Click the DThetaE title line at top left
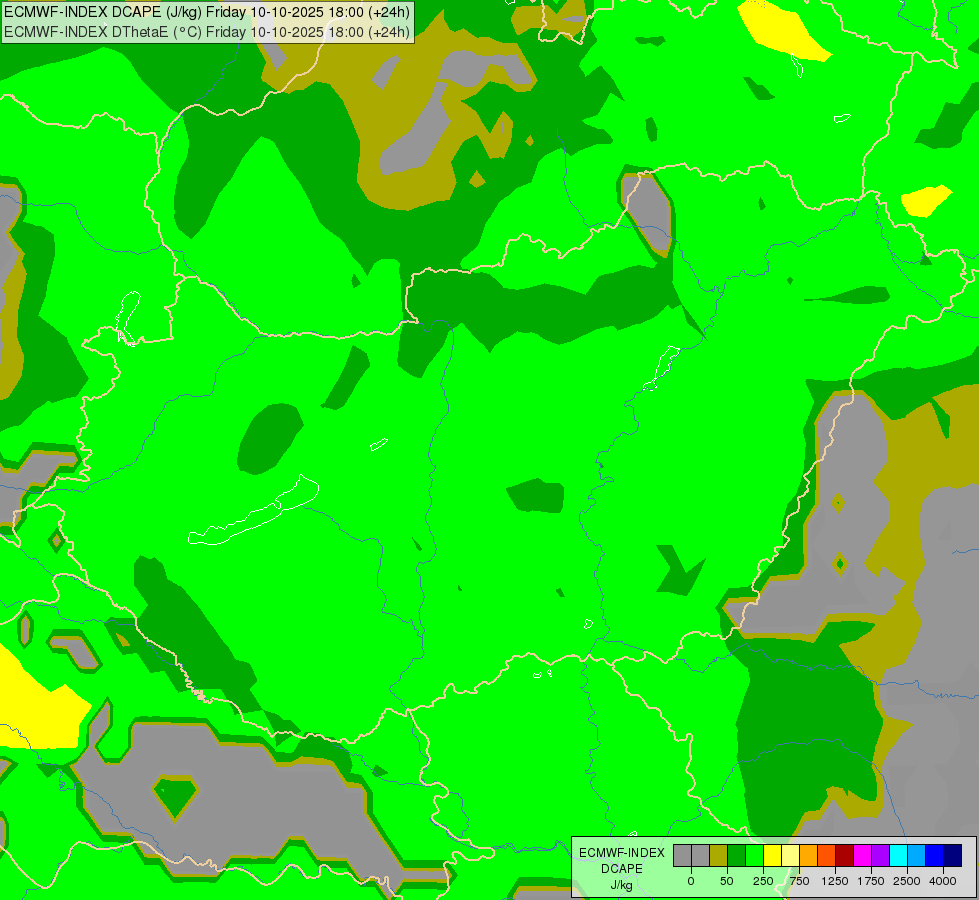This screenshot has height=900, width=979. [x=207, y=32]
